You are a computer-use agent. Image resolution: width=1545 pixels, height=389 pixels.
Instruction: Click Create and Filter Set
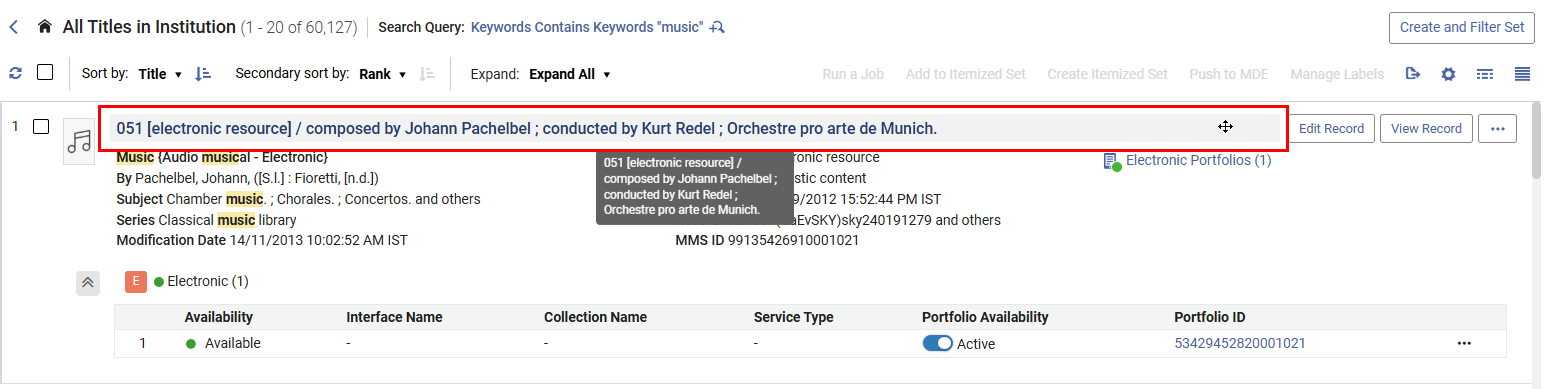tap(1461, 27)
